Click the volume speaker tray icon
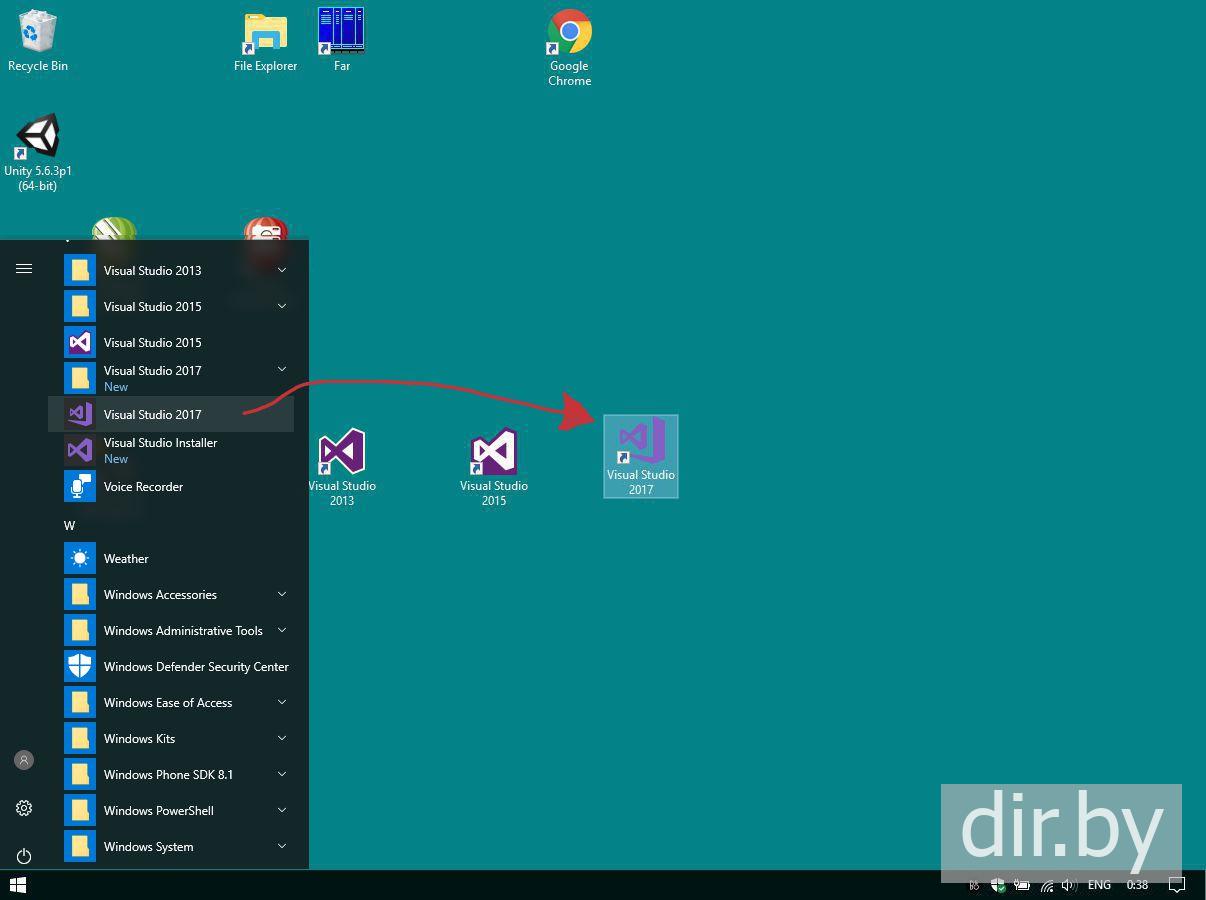 [x=1069, y=885]
